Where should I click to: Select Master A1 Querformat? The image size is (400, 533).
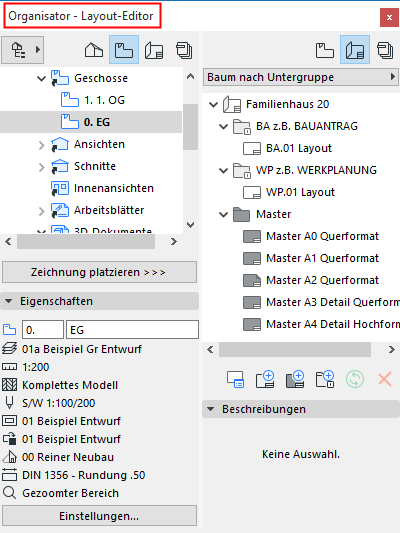coord(322,258)
